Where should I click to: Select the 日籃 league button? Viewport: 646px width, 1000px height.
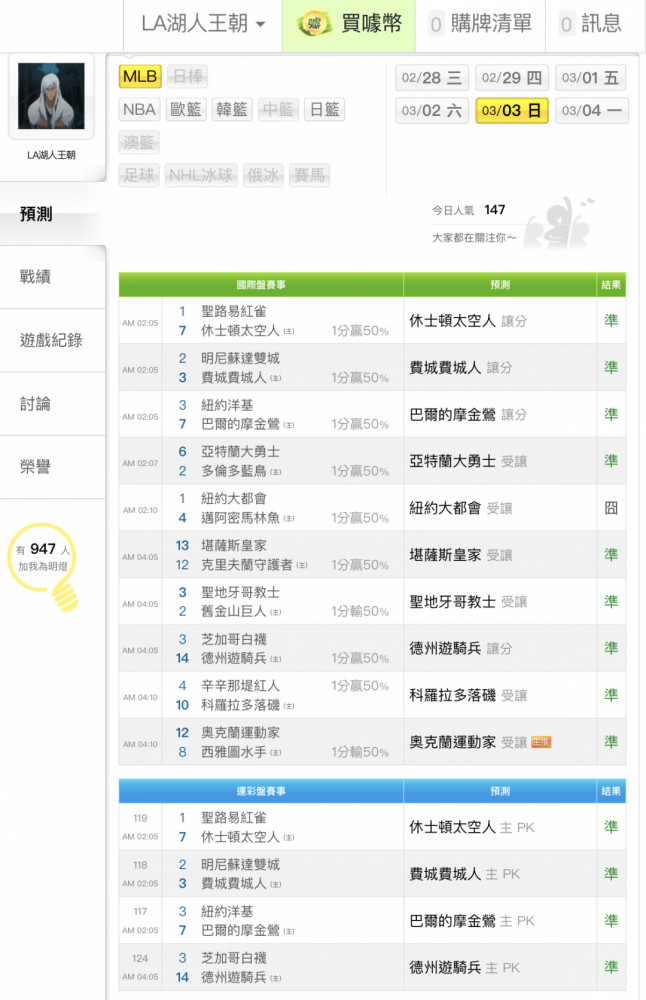point(325,109)
